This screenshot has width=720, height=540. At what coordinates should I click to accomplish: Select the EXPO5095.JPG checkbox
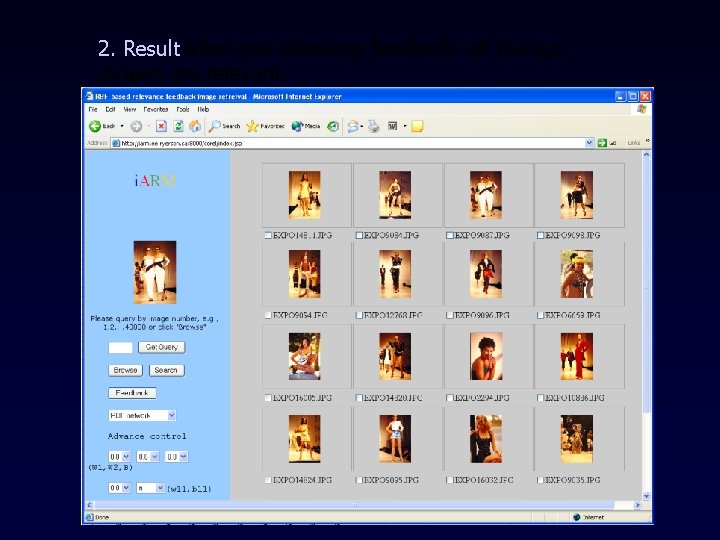pos(359,480)
